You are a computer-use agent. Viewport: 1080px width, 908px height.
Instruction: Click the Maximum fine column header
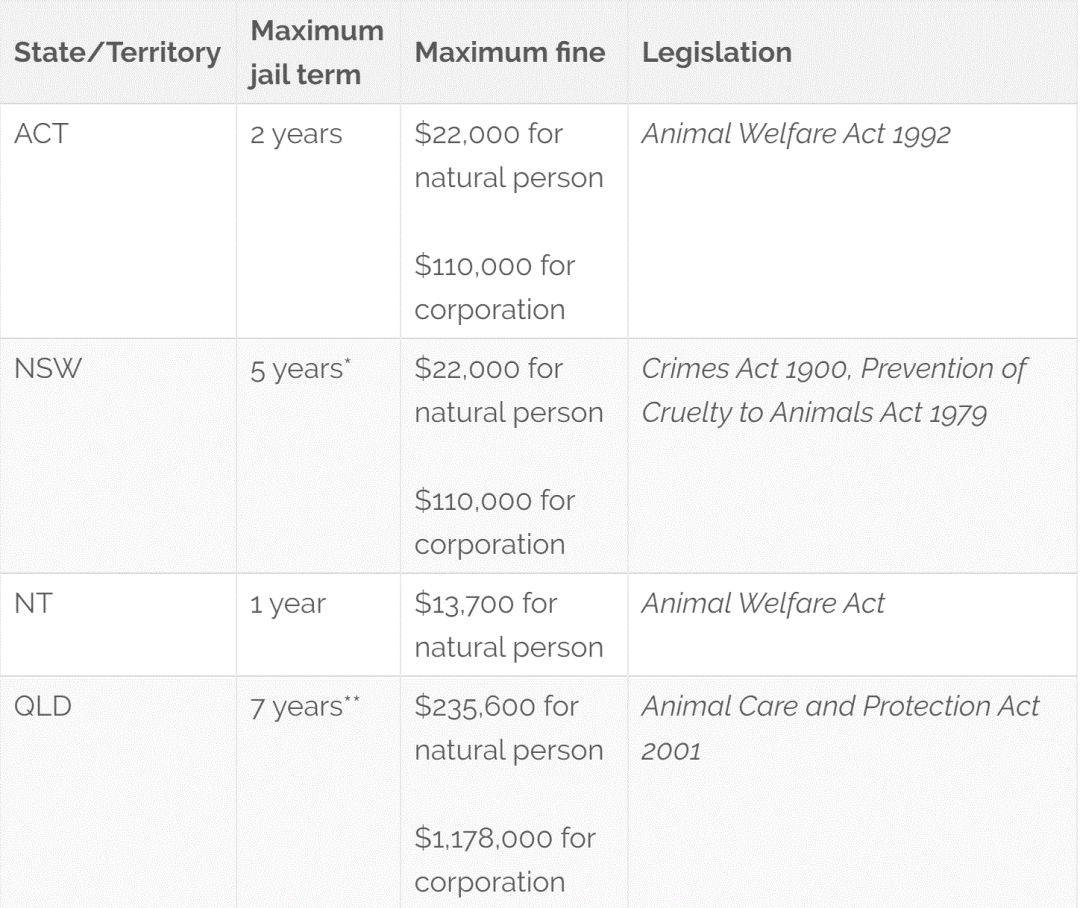(x=510, y=52)
